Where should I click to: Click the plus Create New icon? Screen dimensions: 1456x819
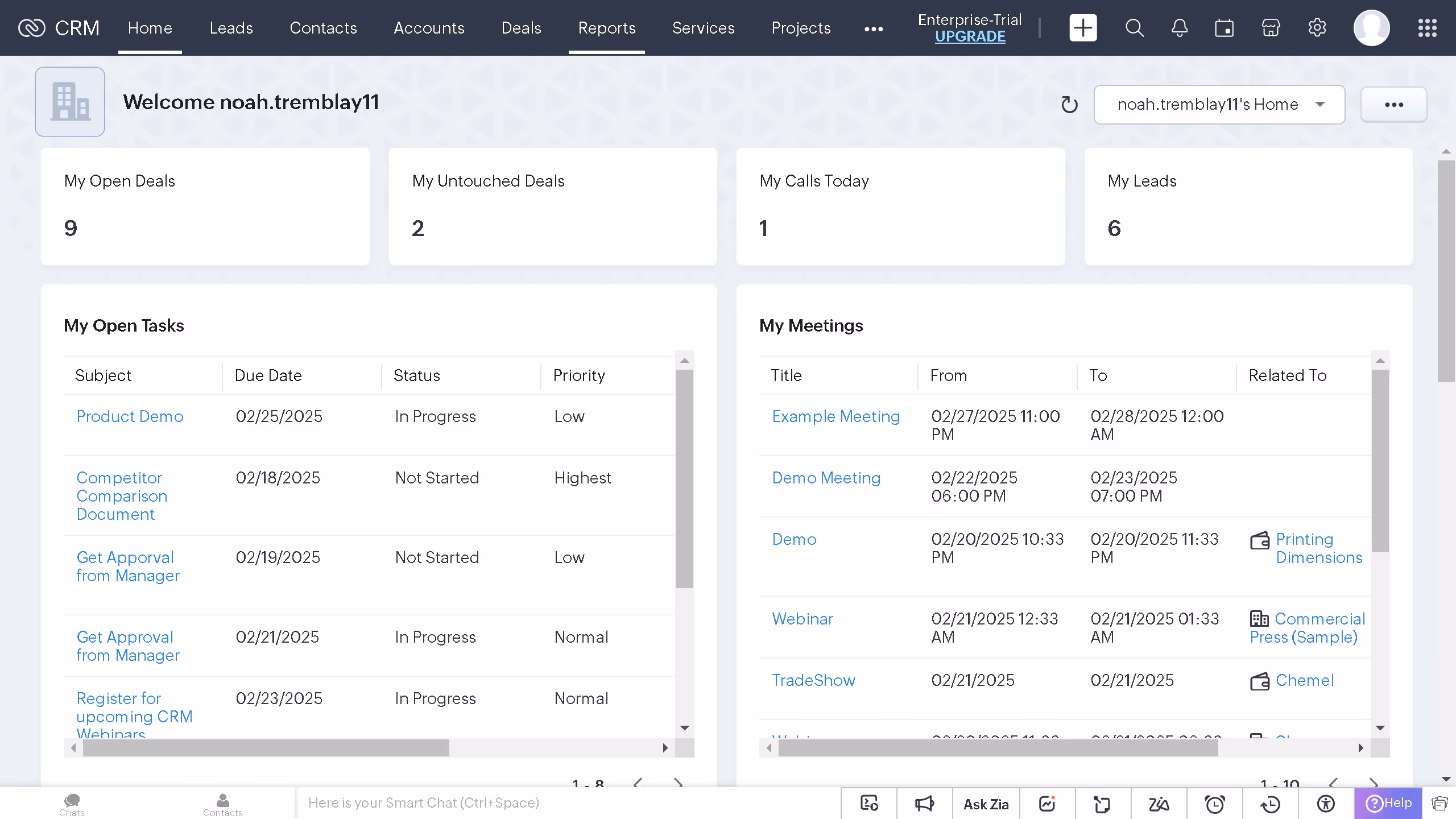click(1083, 28)
